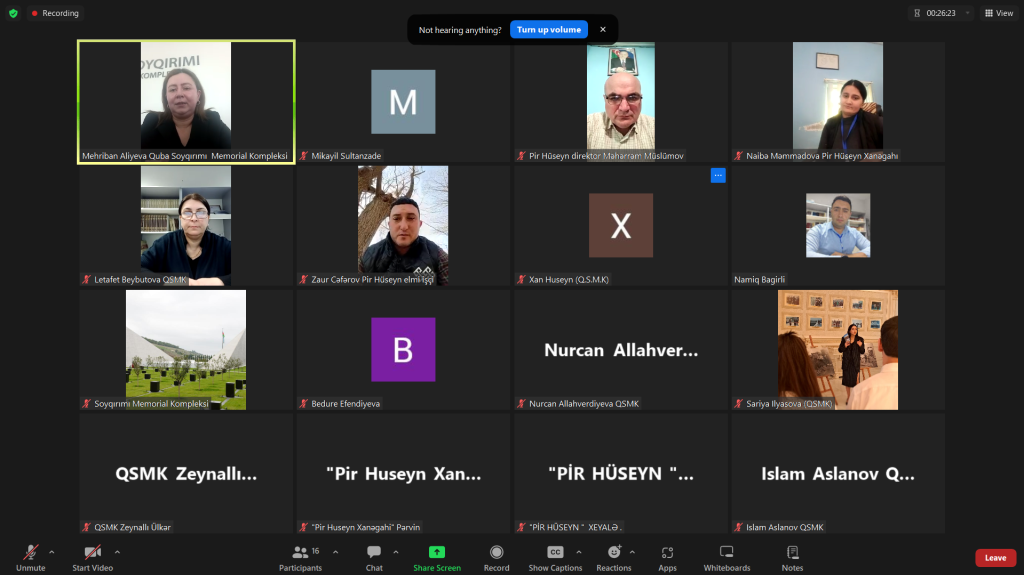1024x575 pixels.
Task: Leave the meeting
Action: pos(995,558)
